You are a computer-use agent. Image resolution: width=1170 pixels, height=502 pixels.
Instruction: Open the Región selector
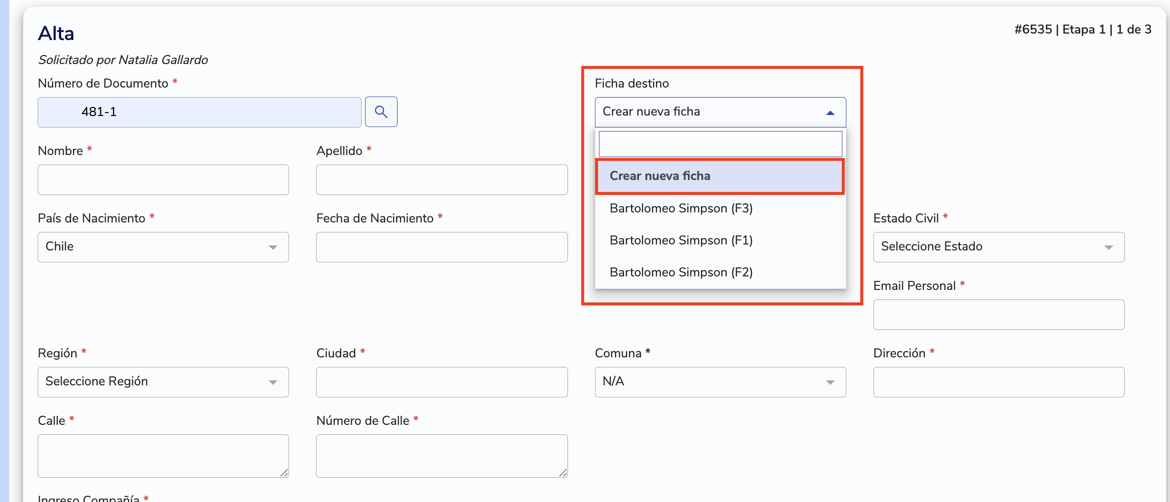point(163,382)
